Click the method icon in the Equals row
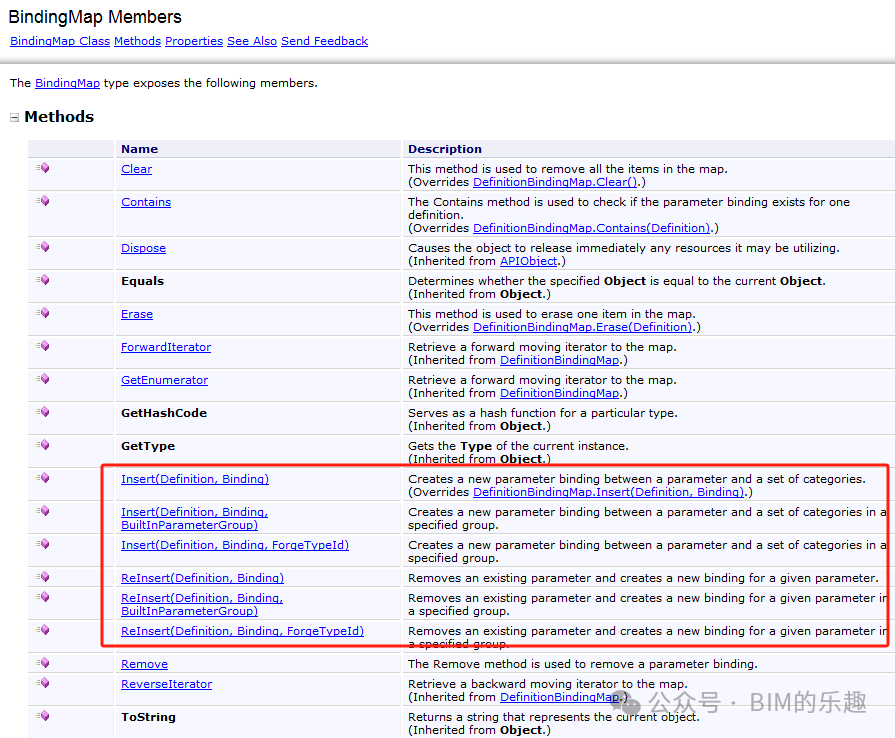The height and width of the screenshot is (738, 895). (x=43, y=280)
